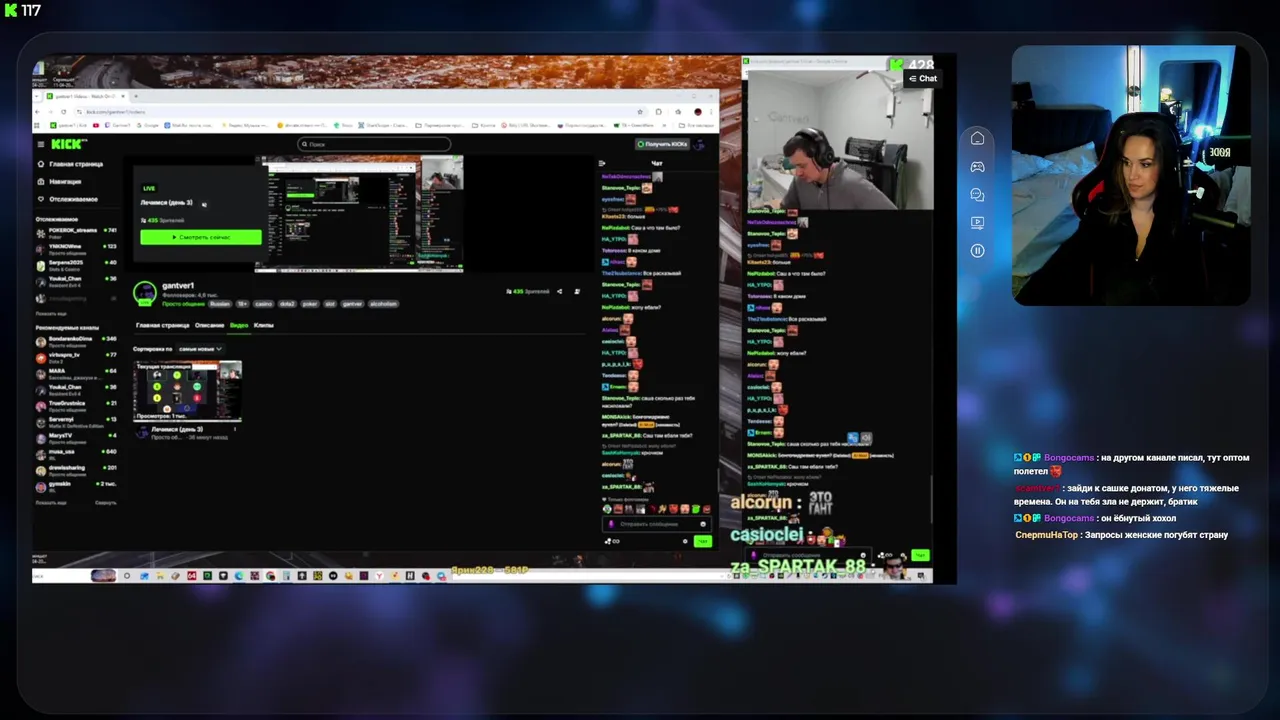This screenshot has width=1280, height=720.
Task: Click green Чат send button in right chat window
Action: click(x=920, y=555)
